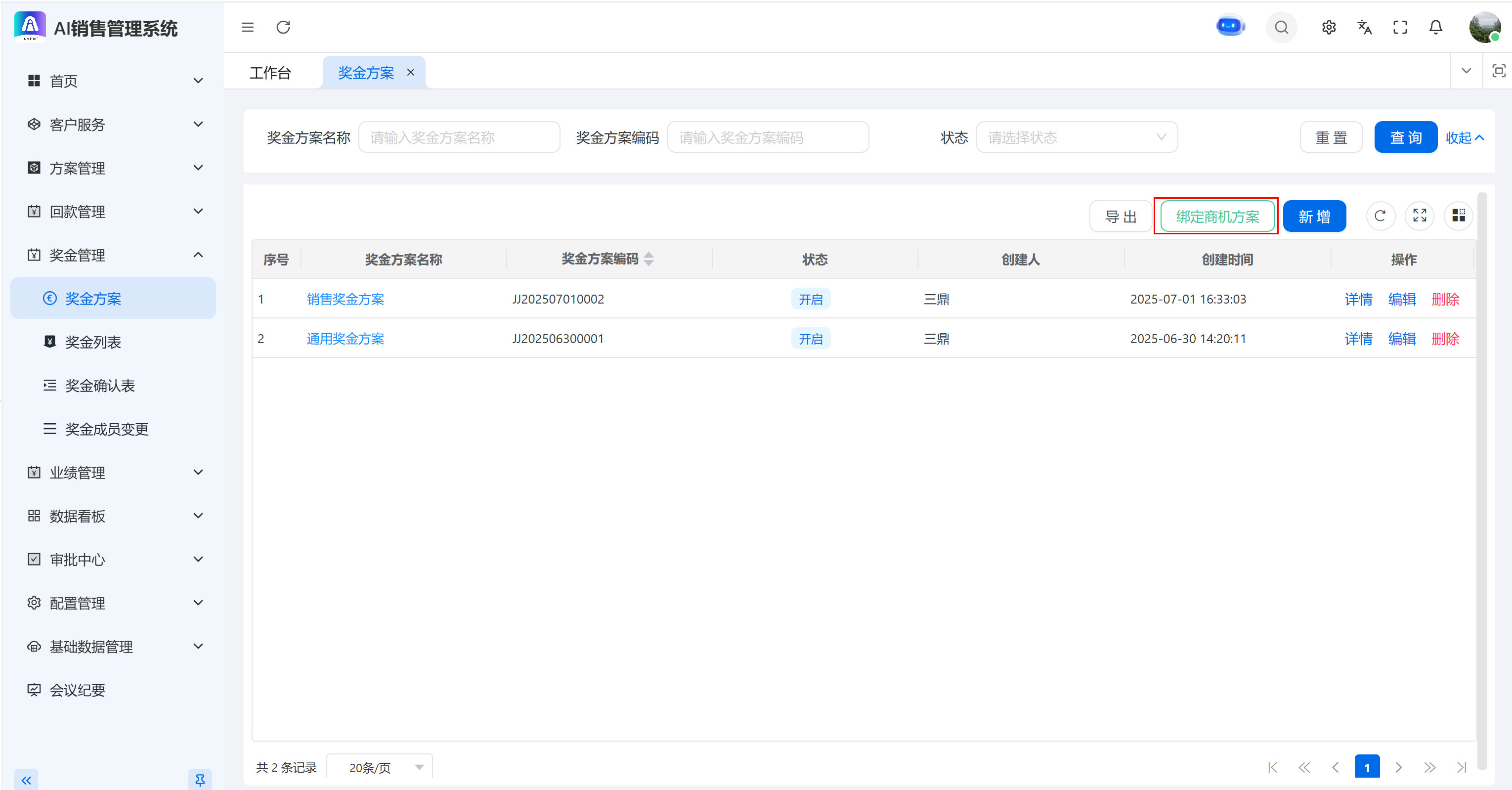Enter fullscreen using header fullscreen icon
This screenshot has height=790, width=1512.
coord(1400,27)
